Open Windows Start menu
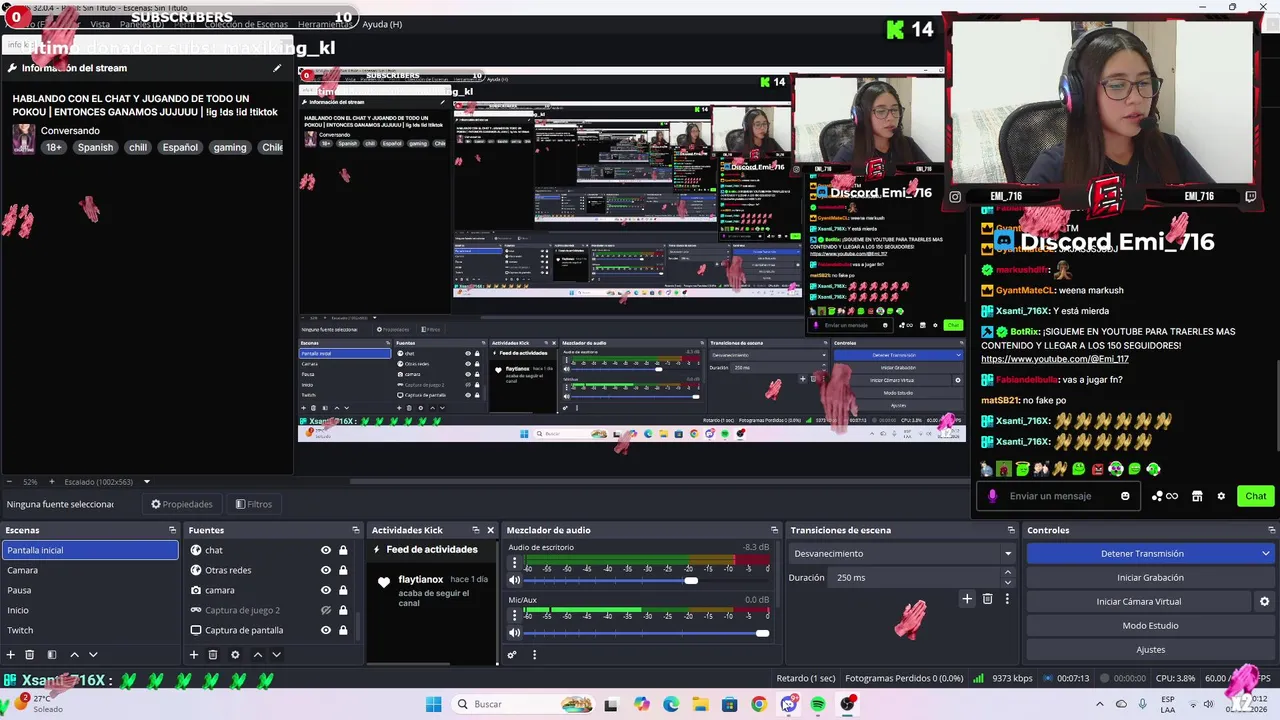Screen dimensions: 1280x720 pos(433,704)
